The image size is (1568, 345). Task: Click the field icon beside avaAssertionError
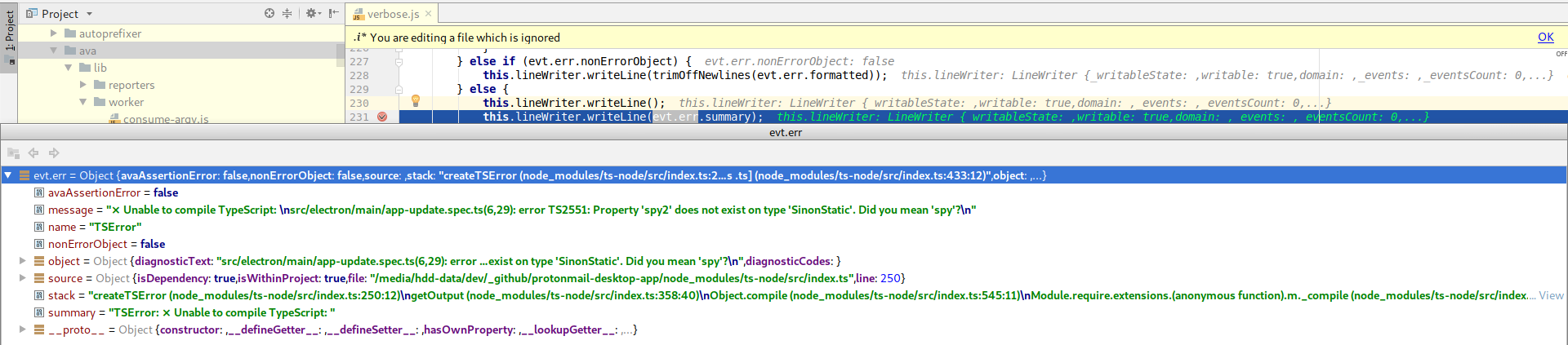point(39,192)
